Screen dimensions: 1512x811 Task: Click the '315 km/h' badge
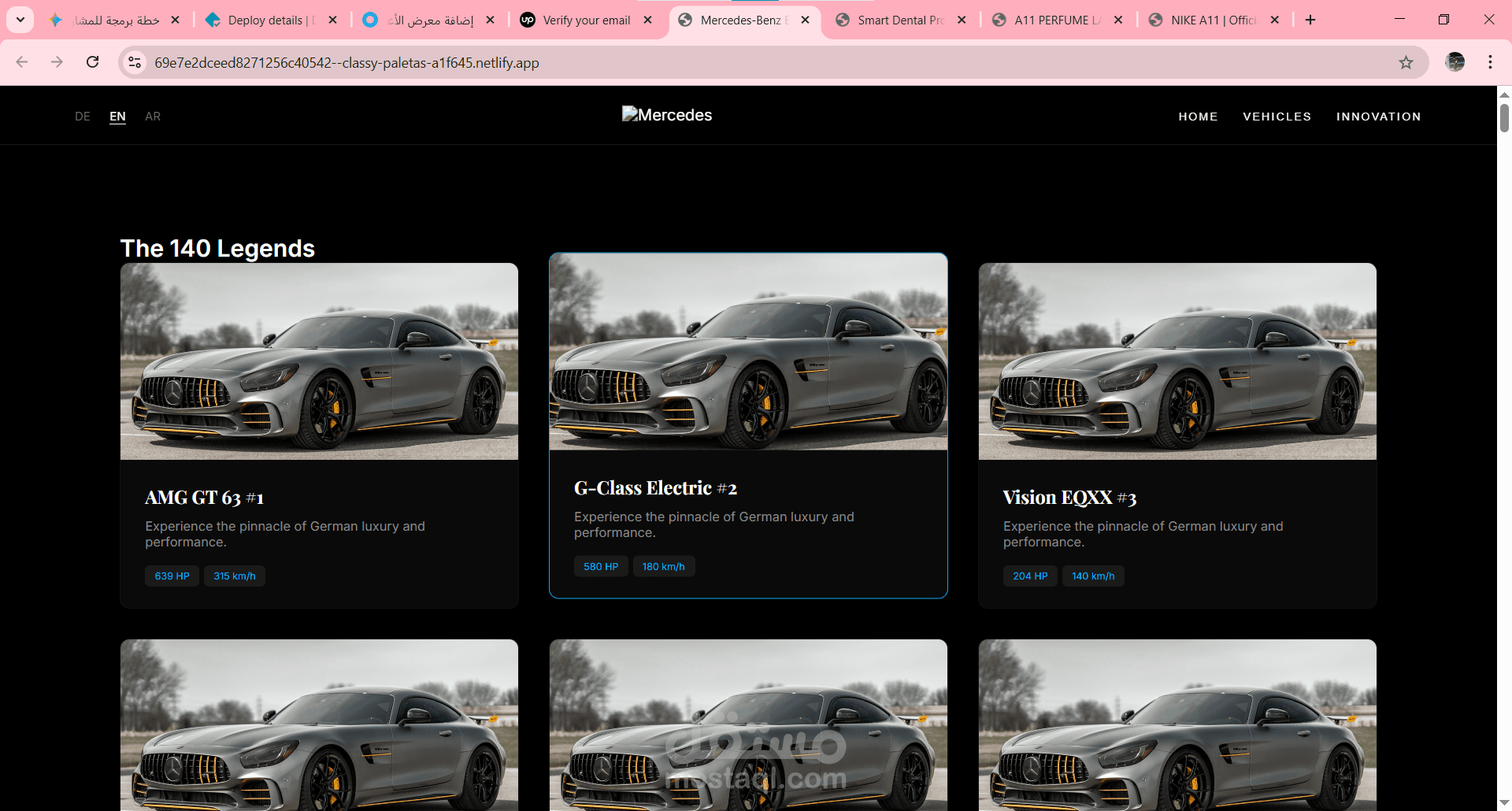pos(235,576)
